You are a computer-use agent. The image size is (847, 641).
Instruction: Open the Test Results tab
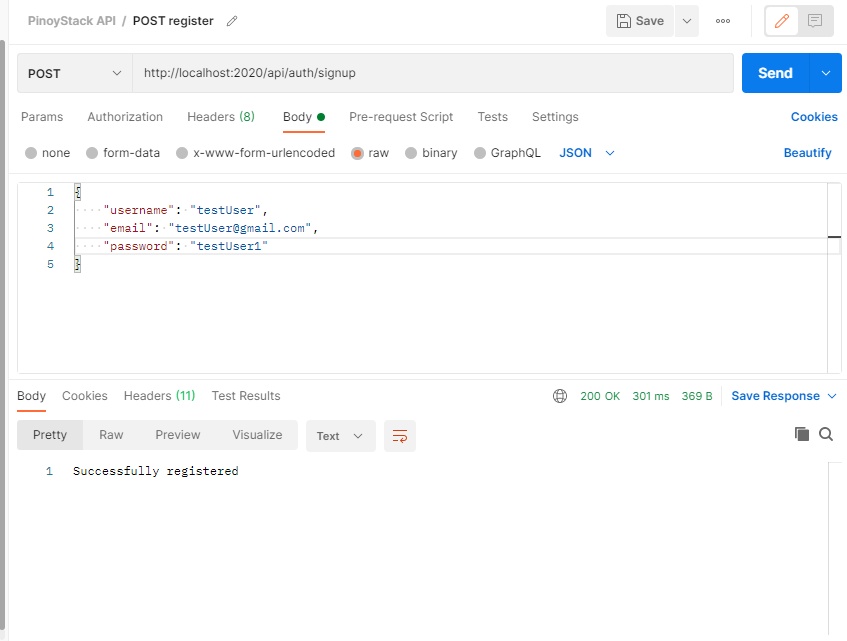[246, 395]
